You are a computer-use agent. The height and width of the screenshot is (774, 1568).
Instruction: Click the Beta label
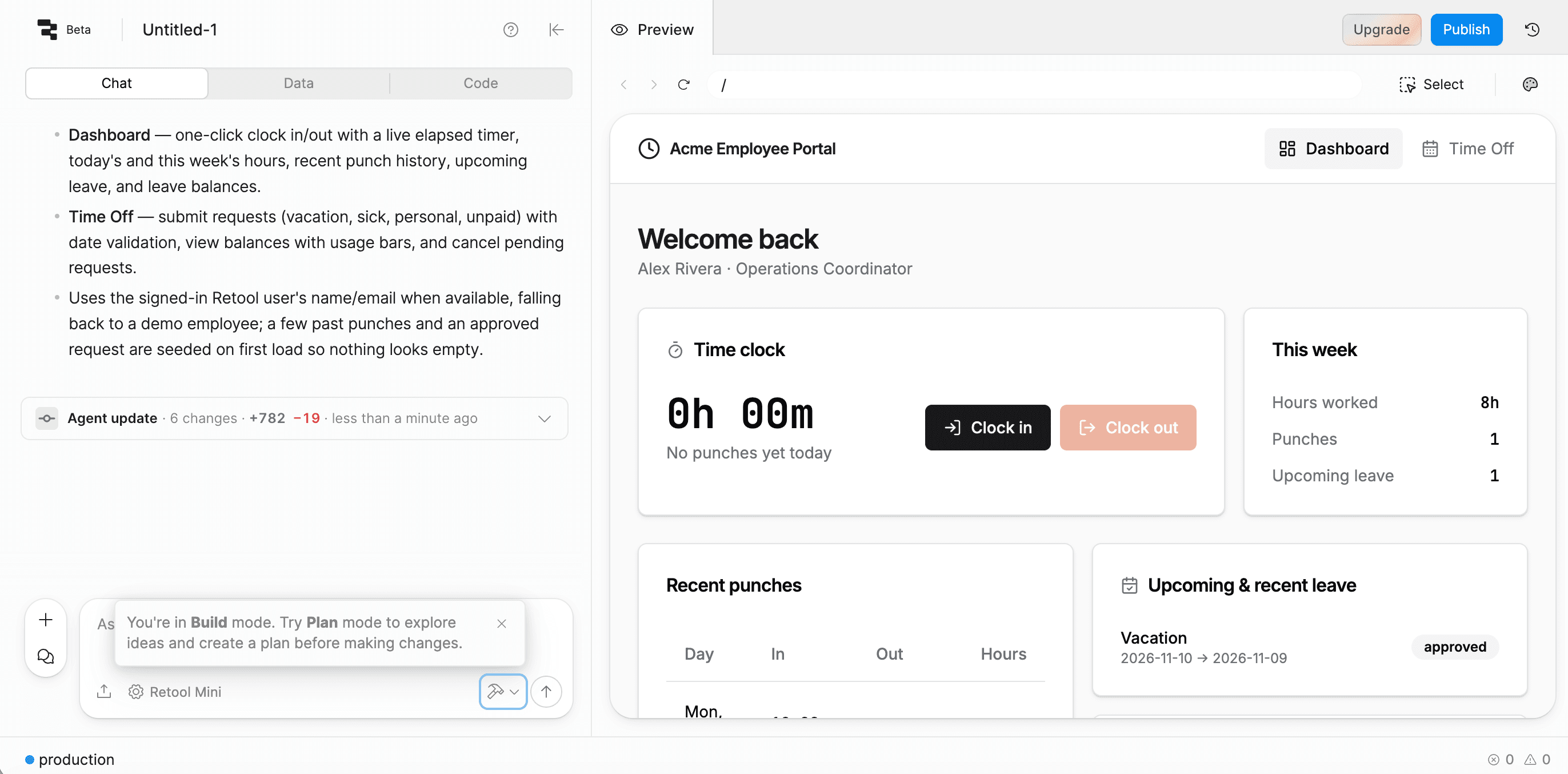pyautogui.click(x=78, y=30)
